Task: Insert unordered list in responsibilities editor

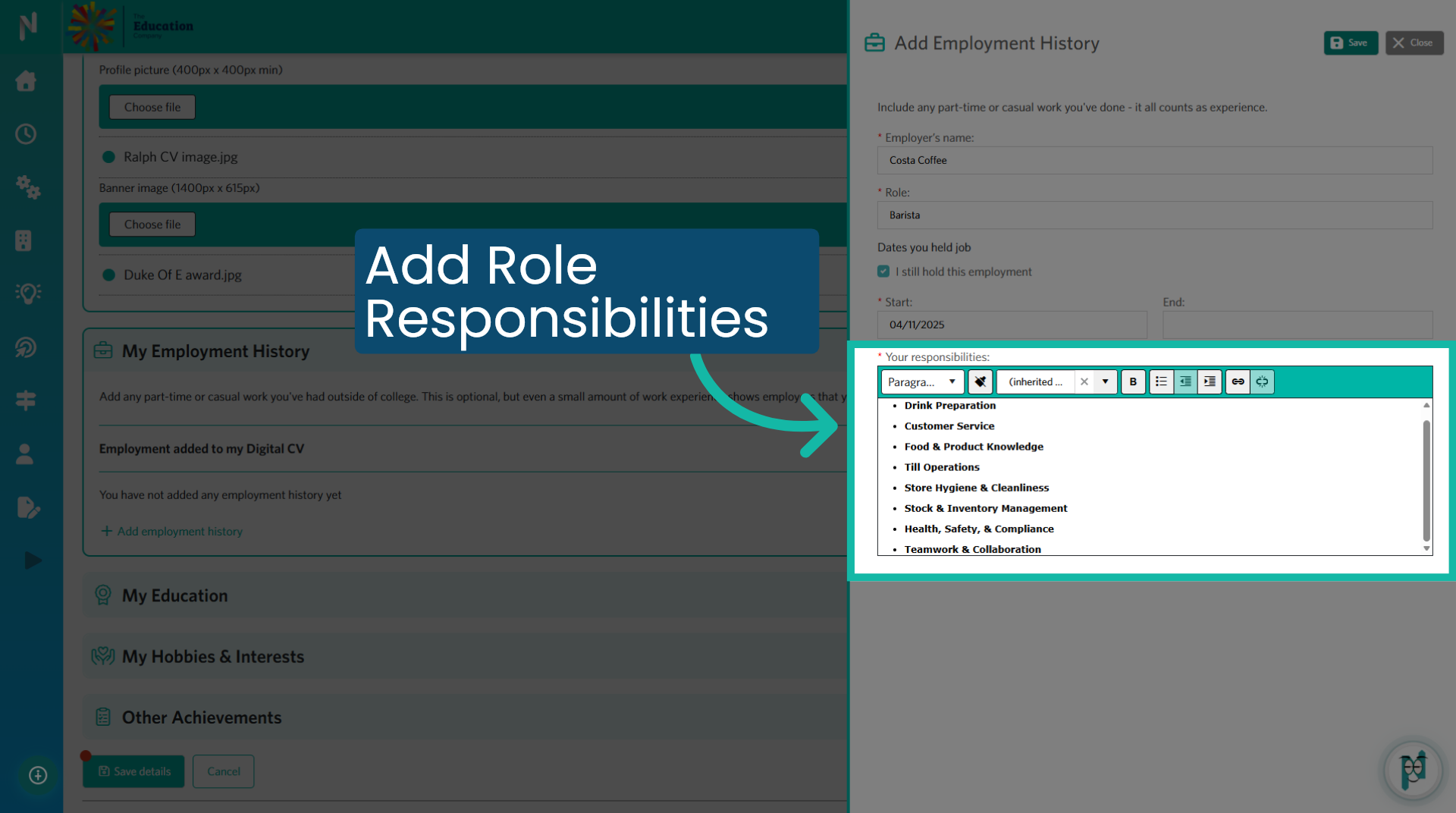Action: [x=1161, y=381]
